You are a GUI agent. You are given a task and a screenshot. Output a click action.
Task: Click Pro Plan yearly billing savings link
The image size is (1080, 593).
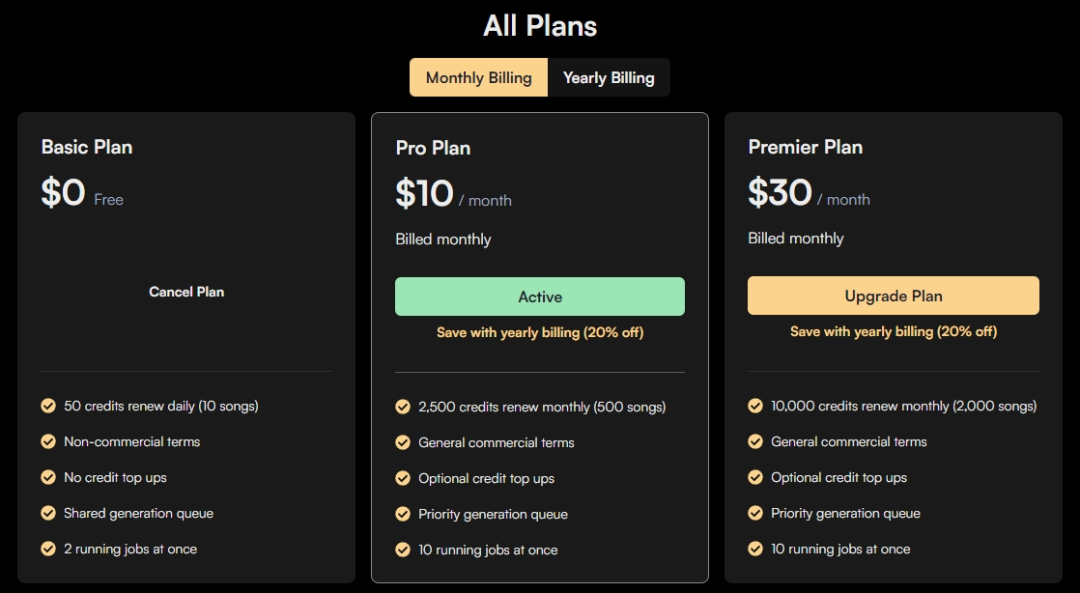tap(540, 332)
